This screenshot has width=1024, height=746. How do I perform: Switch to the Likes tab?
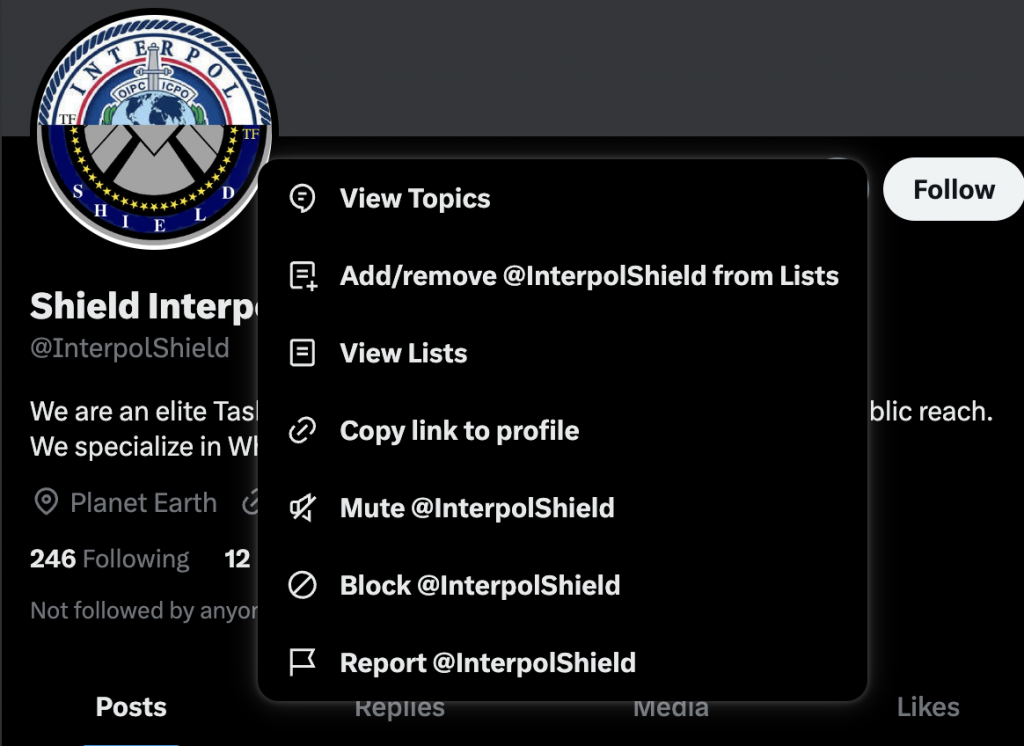(928, 707)
